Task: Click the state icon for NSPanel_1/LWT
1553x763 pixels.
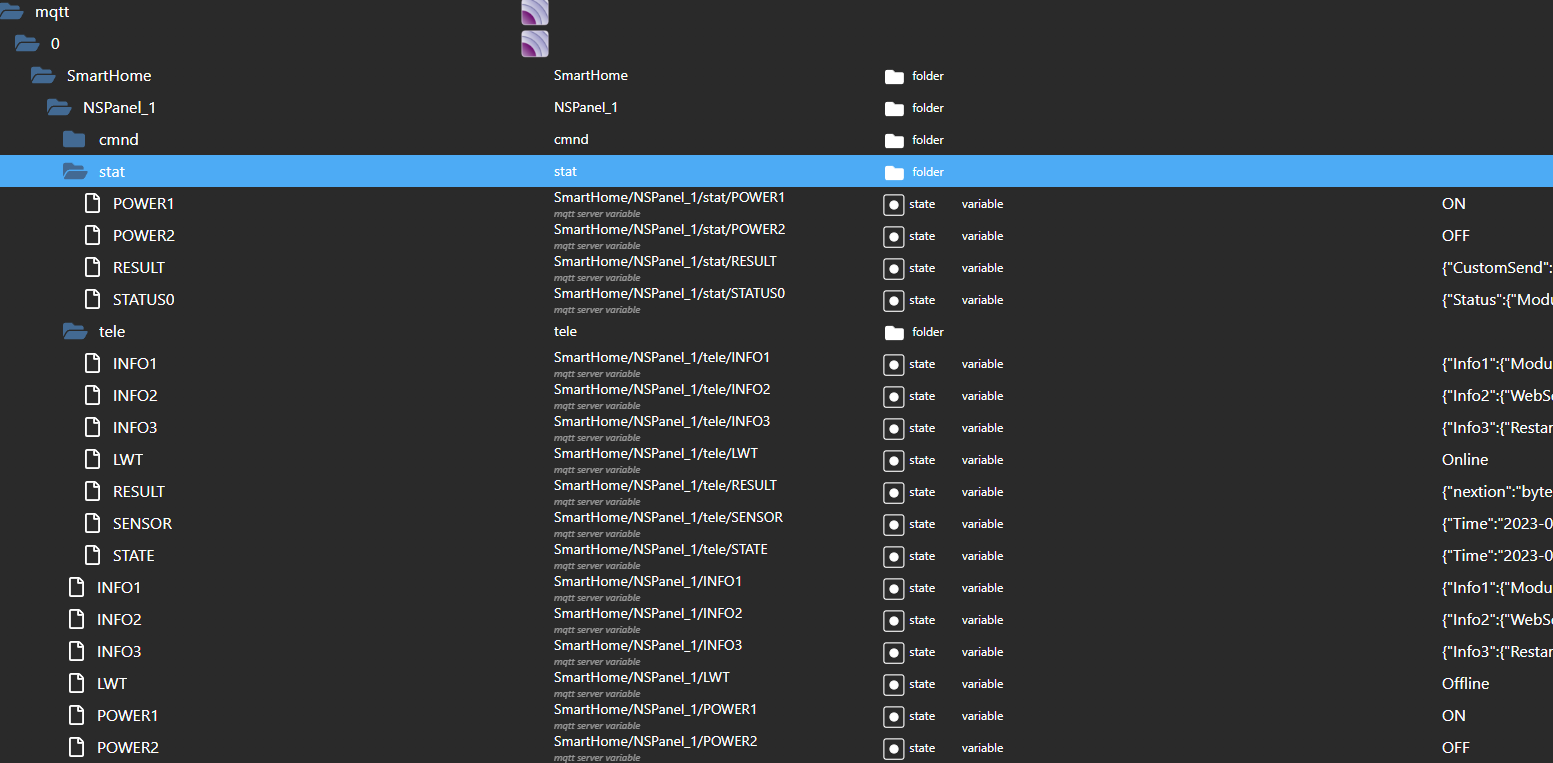Action: pos(894,684)
